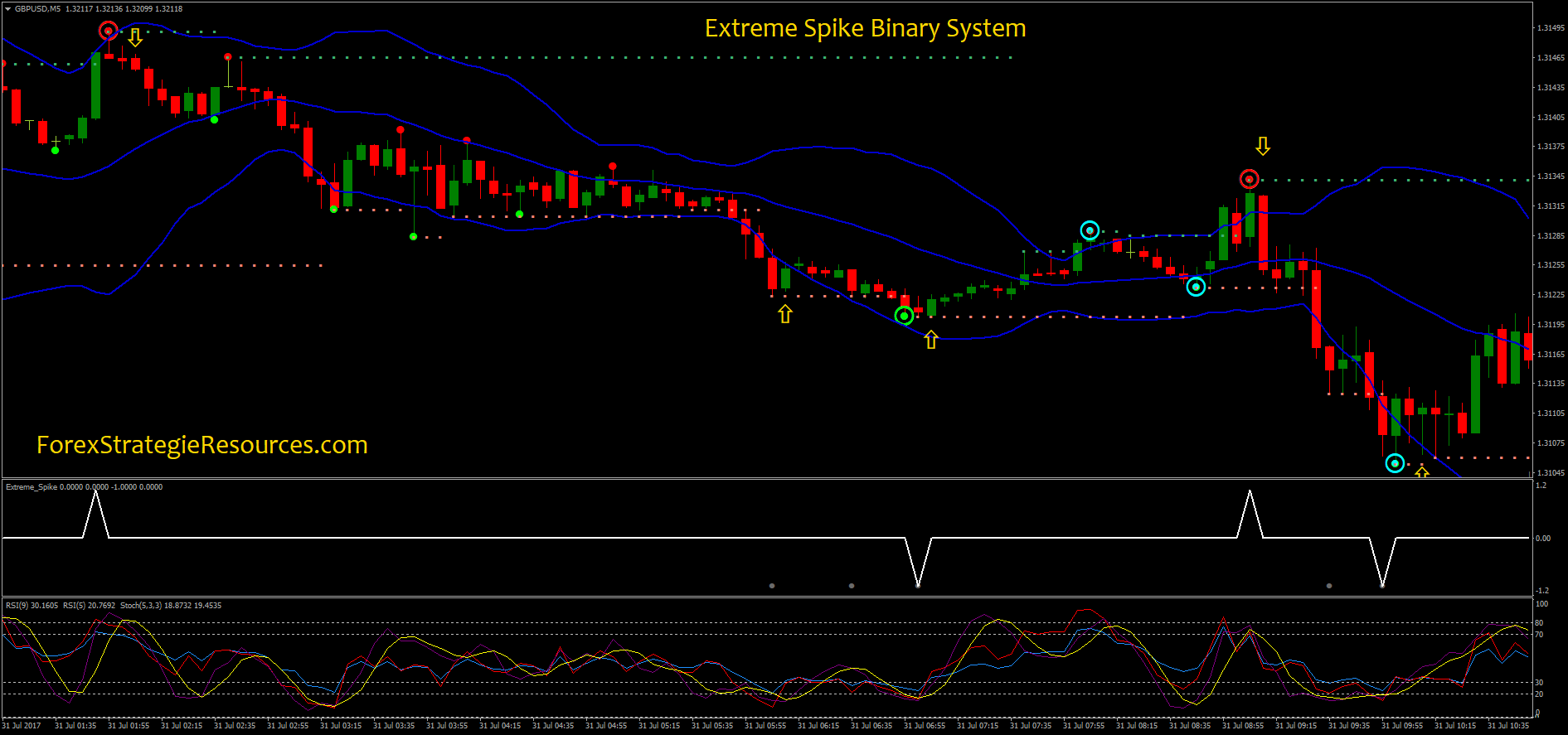Select the red target circle at 08:55 peak
Viewport: 1568px width, 735px height.
(1249, 179)
